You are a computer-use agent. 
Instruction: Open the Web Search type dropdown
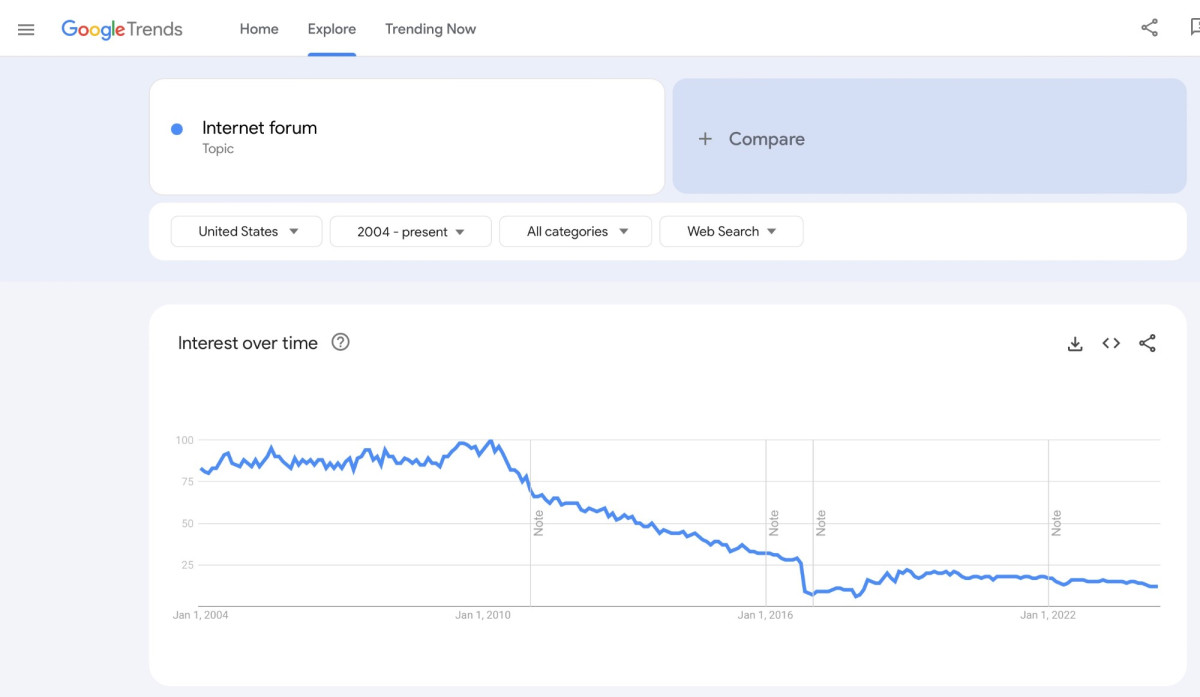(731, 231)
